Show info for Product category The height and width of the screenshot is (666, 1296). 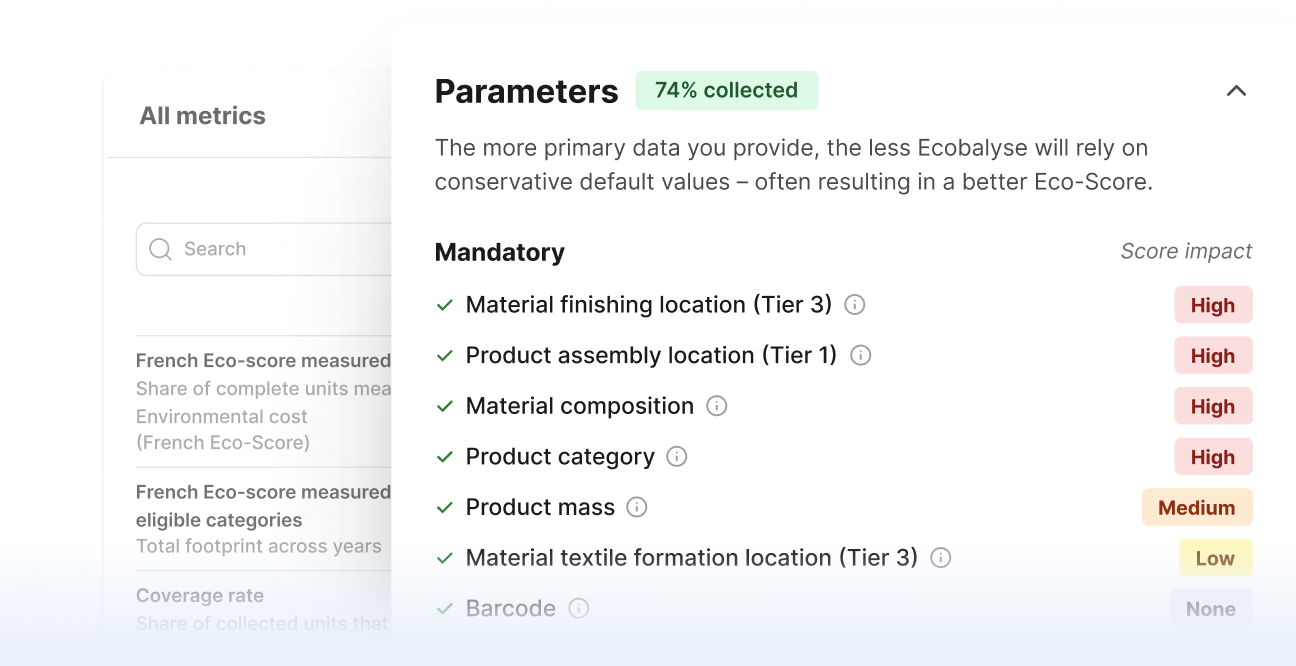[x=677, y=457]
